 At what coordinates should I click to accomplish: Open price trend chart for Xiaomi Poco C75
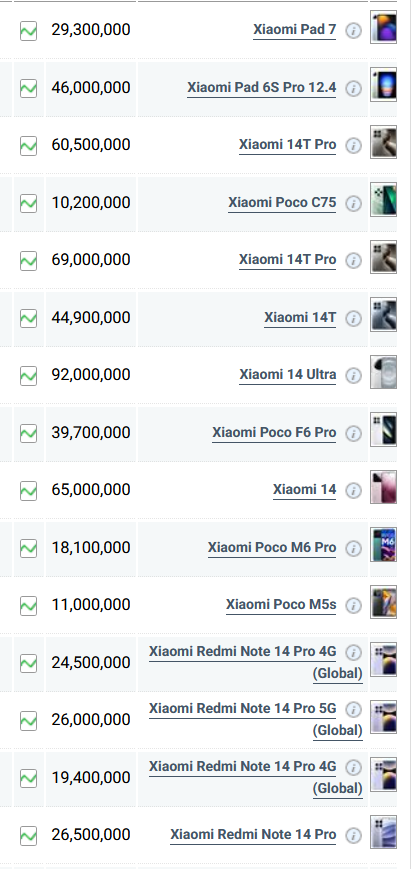coord(28,203)
